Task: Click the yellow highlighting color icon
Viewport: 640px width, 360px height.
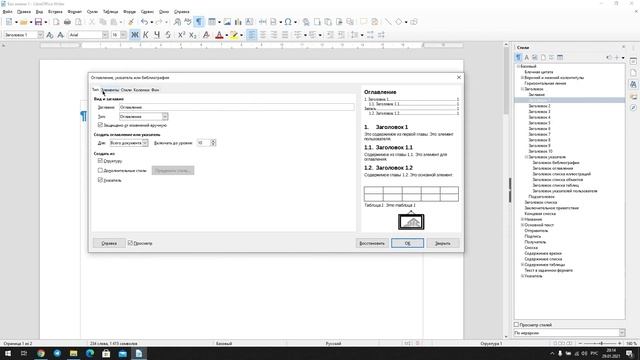Action: (233, 35)
